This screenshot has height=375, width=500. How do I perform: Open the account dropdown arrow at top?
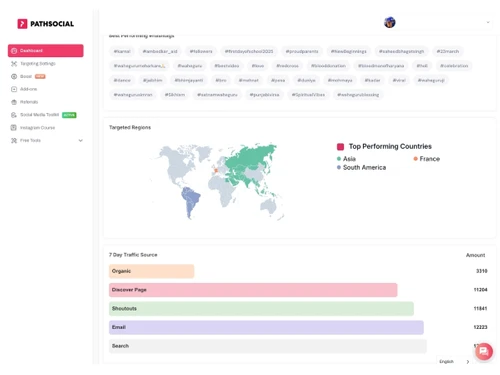tap(488, 22)
